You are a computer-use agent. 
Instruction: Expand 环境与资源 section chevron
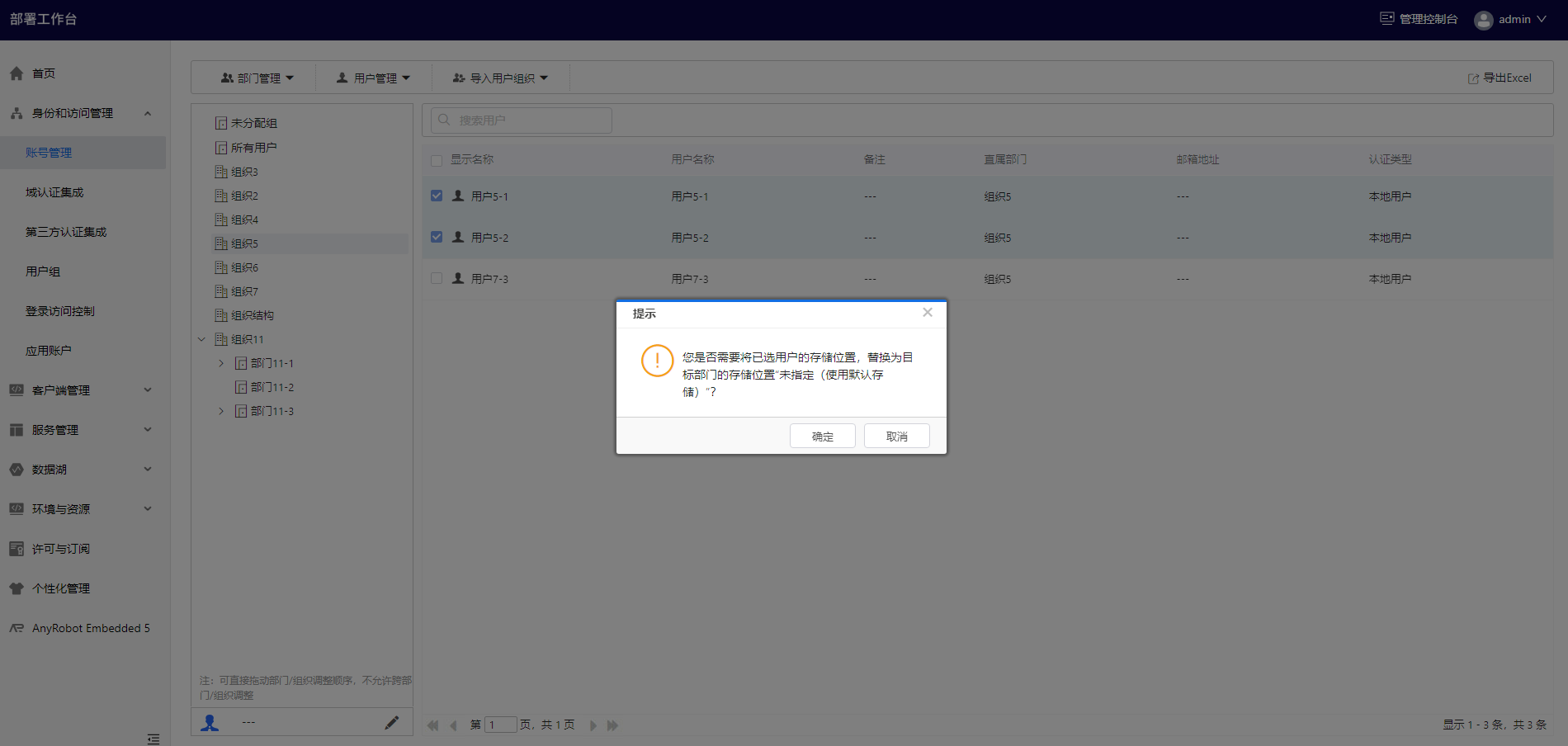pos(148,508)
